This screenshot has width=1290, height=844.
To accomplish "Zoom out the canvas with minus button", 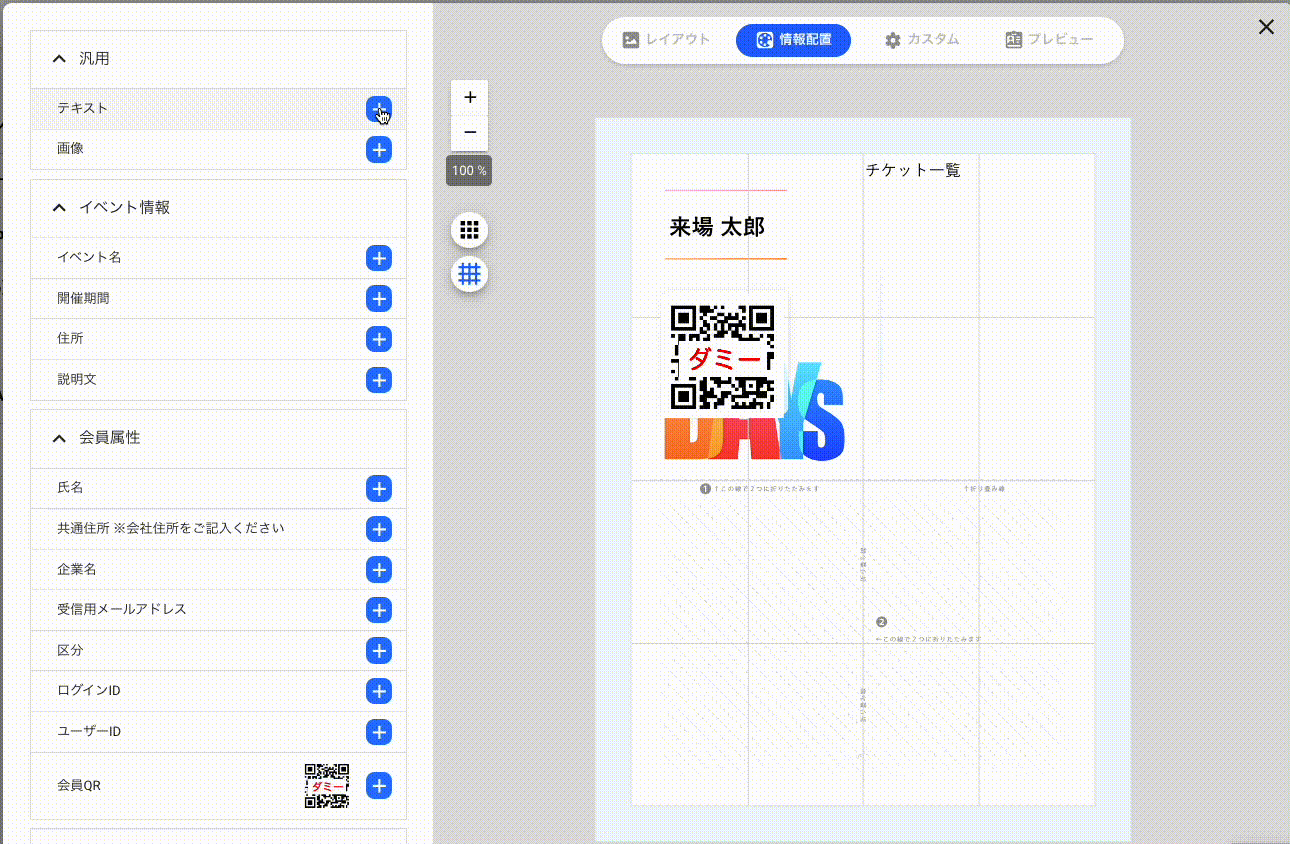I will coord(470,133).
